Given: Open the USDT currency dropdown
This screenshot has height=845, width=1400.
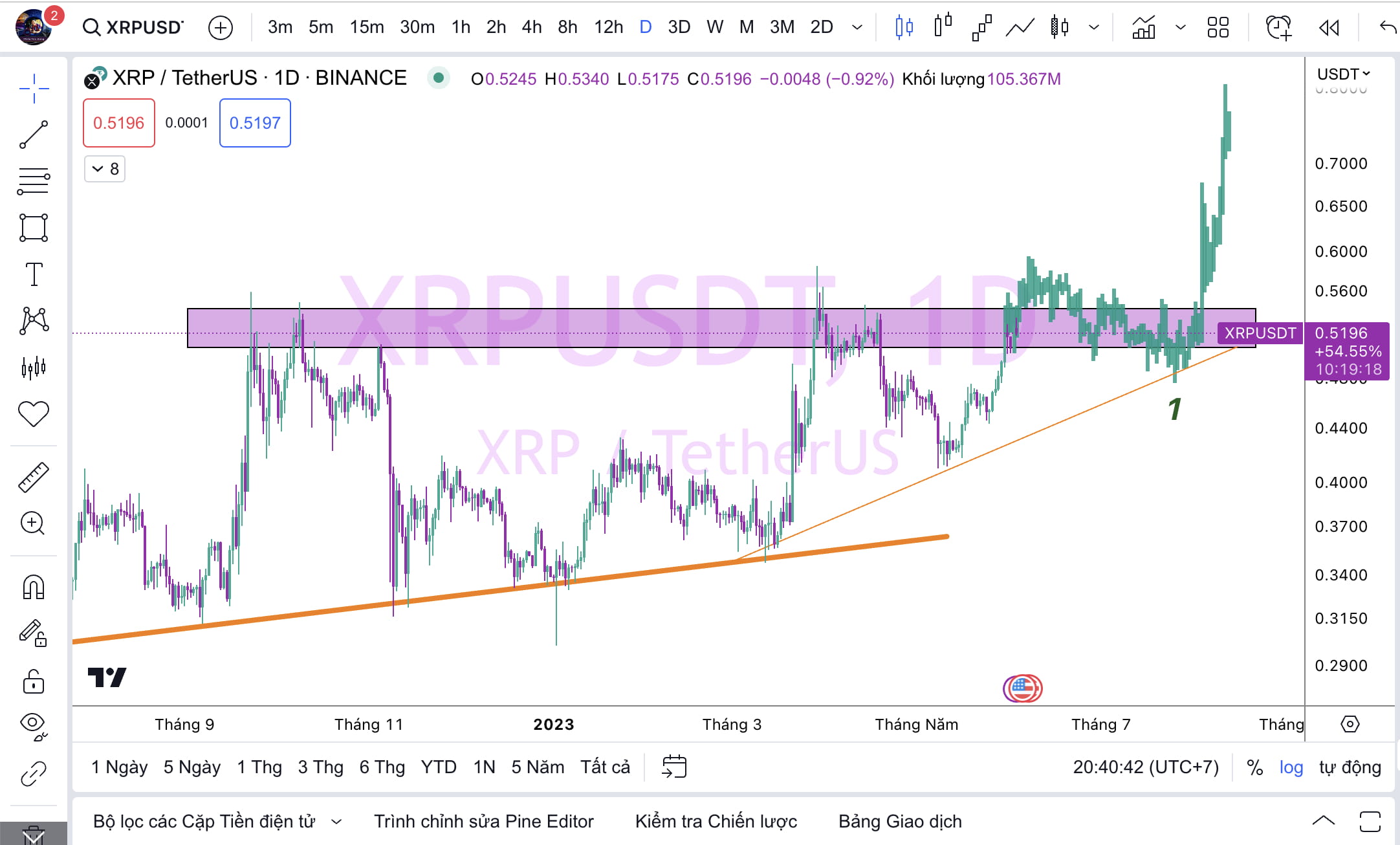Looking at the screenshot, I should pos(1342,74).
